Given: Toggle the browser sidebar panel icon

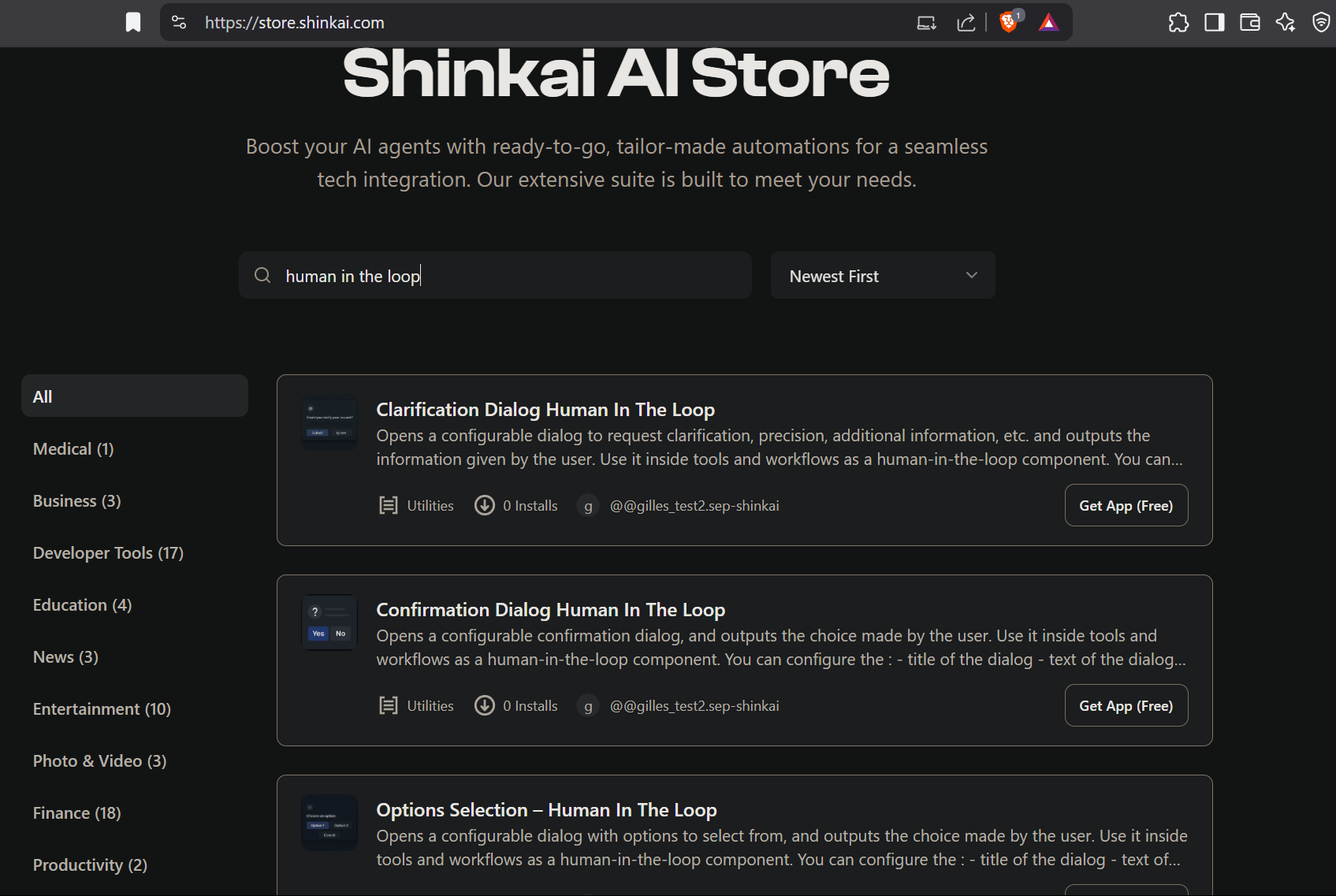Looking at the screenshot, I should click(1214, 22).
